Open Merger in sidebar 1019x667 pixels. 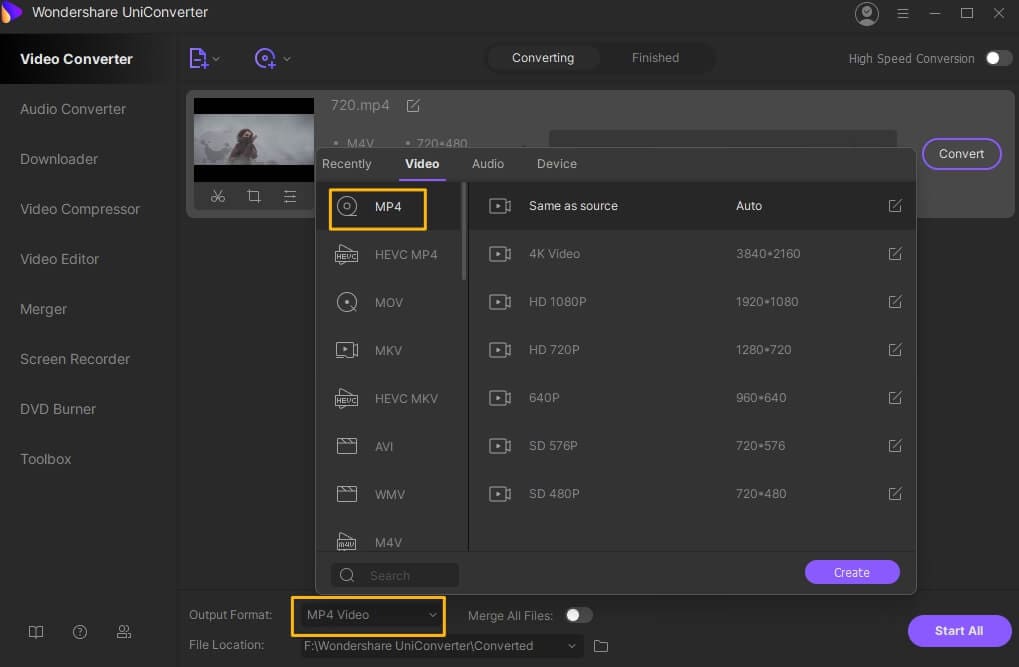pyautogui.click(x=44, y=309)
